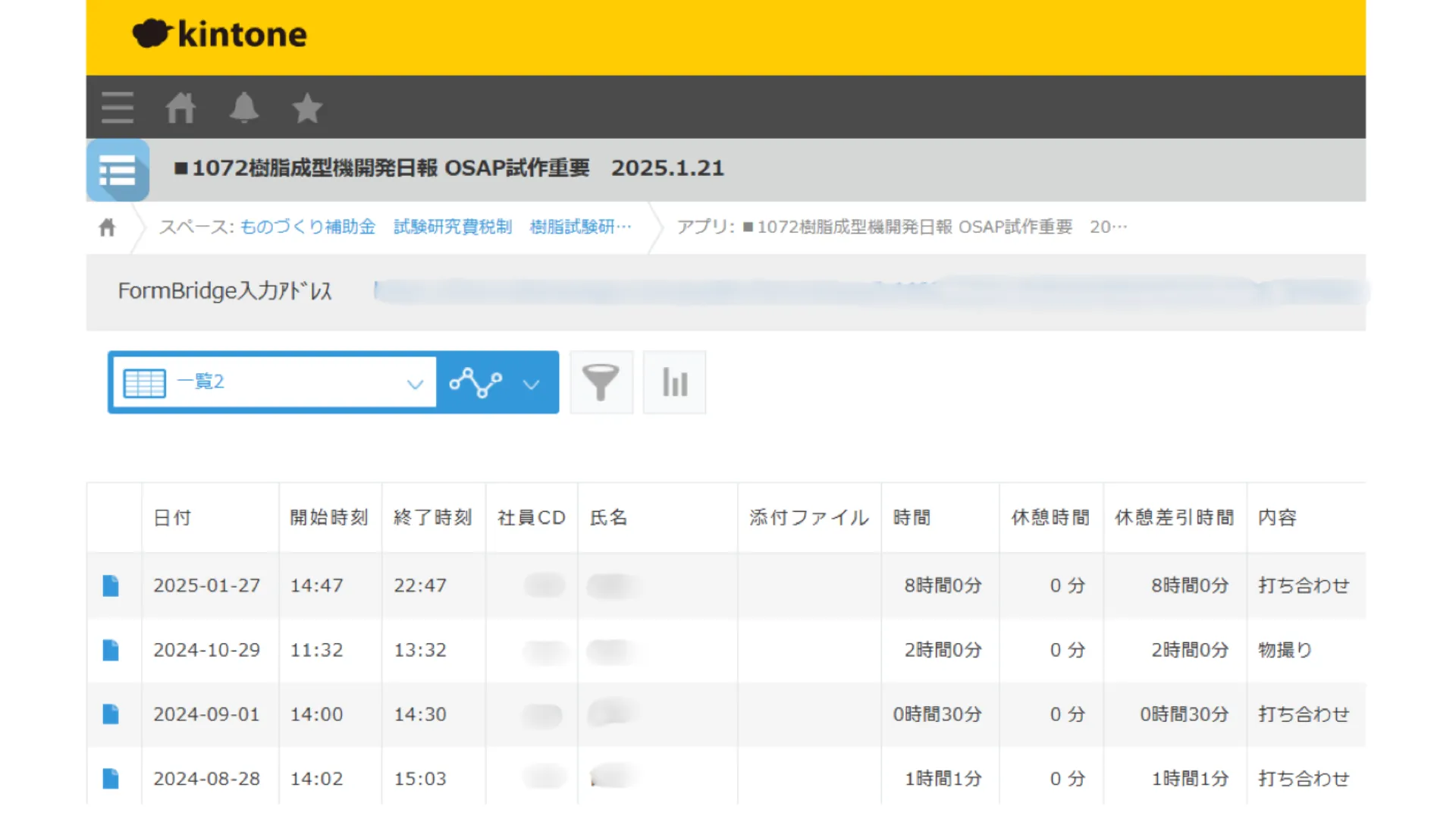Image resolution: width=1456 pixels, height=819 pixels.
Task: Click the 日付 column header
Action: tap(172, 518)
